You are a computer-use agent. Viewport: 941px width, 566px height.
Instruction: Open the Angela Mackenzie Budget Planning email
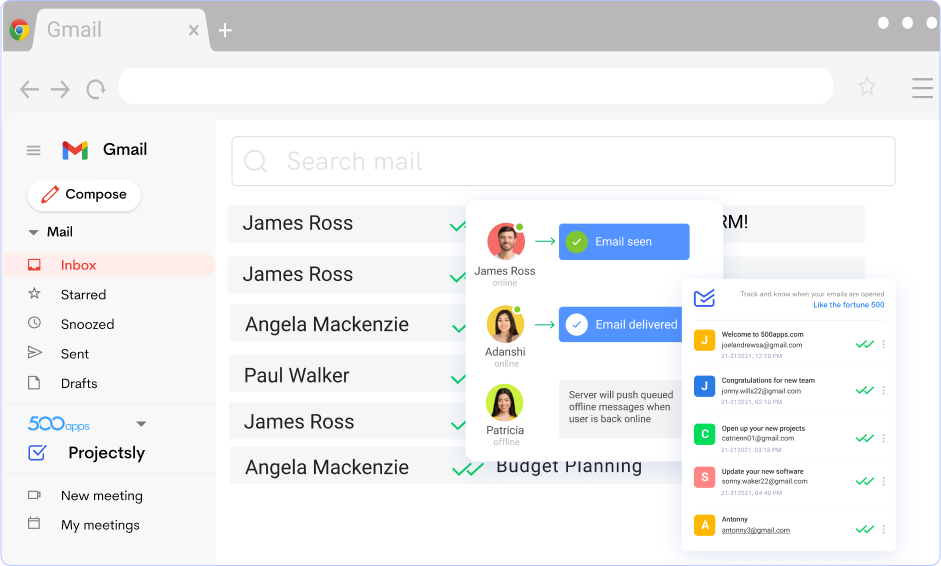[456, 466]
